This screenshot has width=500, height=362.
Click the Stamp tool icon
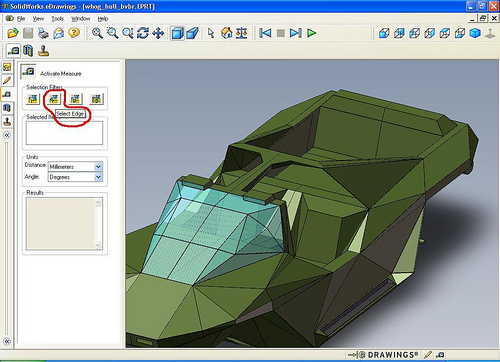(43, 51)
